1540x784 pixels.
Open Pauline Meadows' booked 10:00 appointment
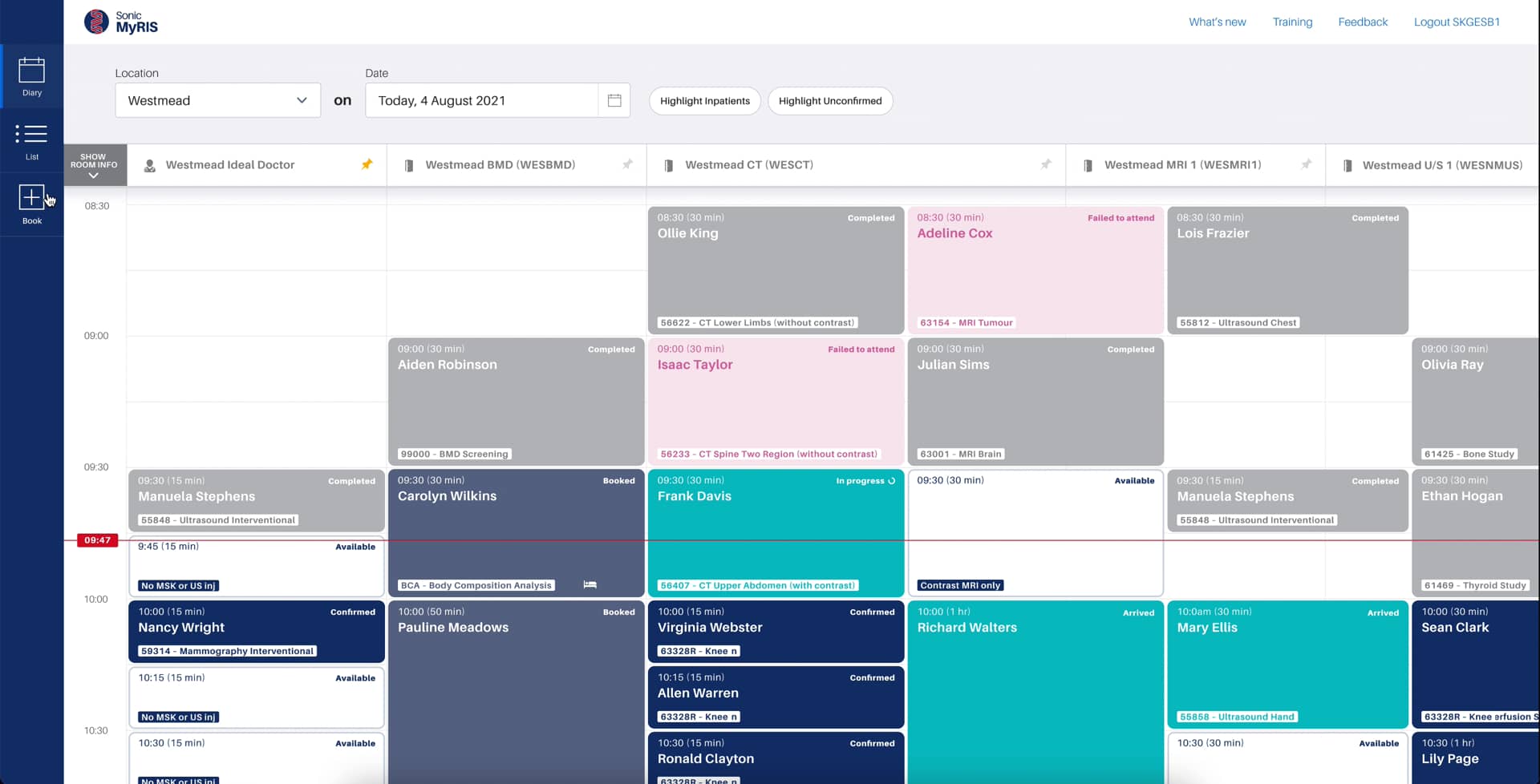pyautogui.click(x=516, y=692)
